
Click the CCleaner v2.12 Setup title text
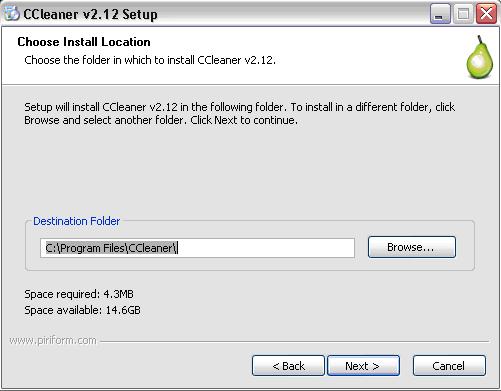click(x=90, y=14)
